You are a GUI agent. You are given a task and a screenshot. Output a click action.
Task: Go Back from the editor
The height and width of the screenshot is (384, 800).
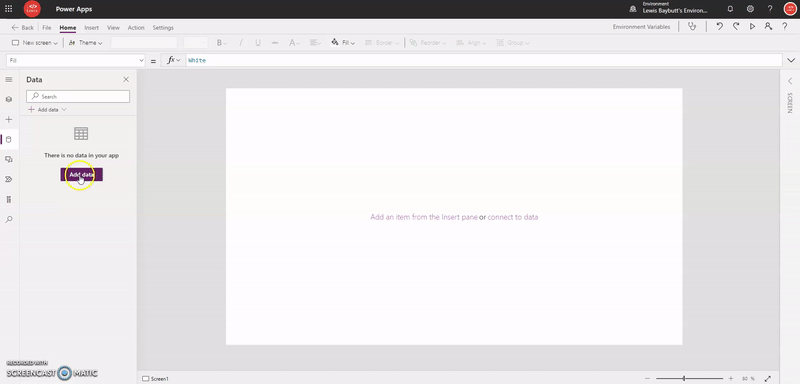click(x=23, y=28)
